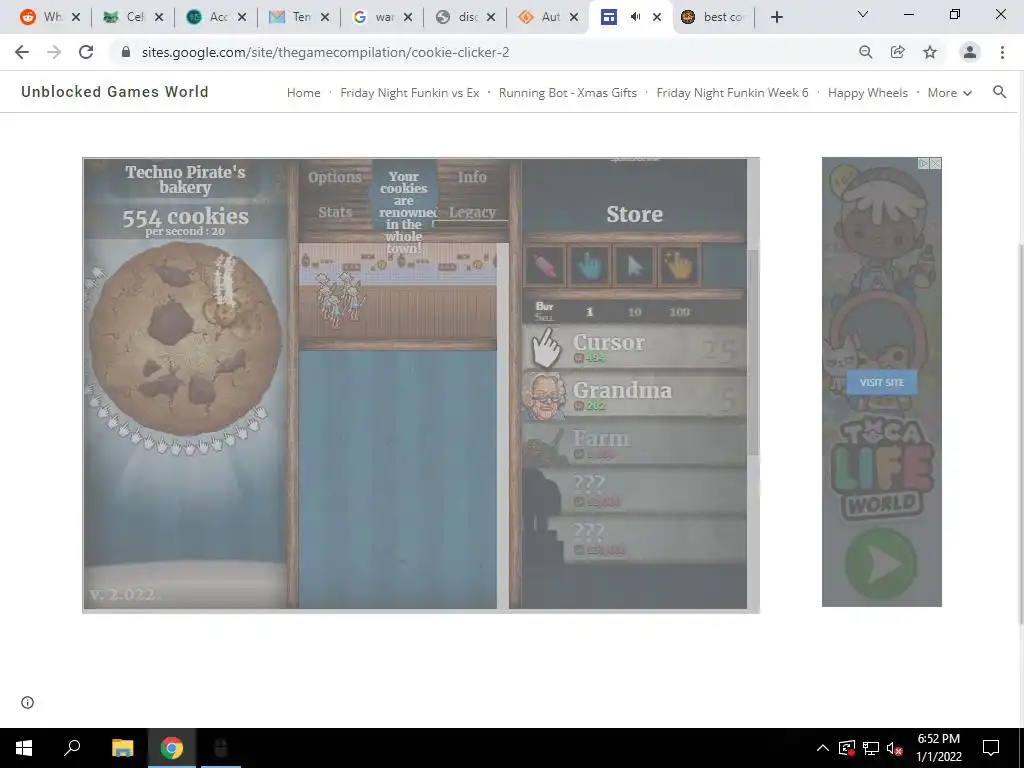Open the game Info menu
Screen dimensions: 1024x768
pos(472,177)
